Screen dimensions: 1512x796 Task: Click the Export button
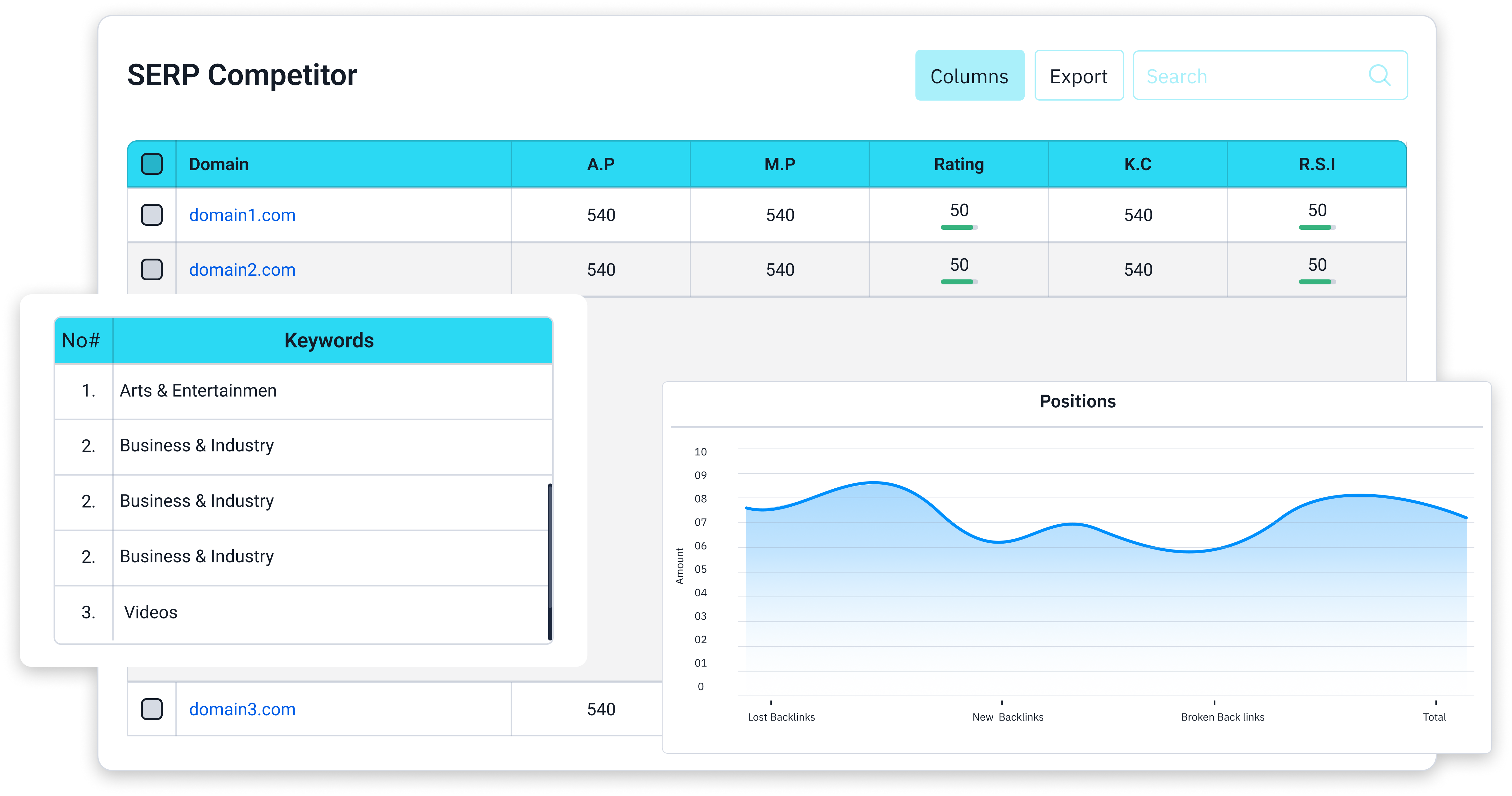[x=1078, y=76]
